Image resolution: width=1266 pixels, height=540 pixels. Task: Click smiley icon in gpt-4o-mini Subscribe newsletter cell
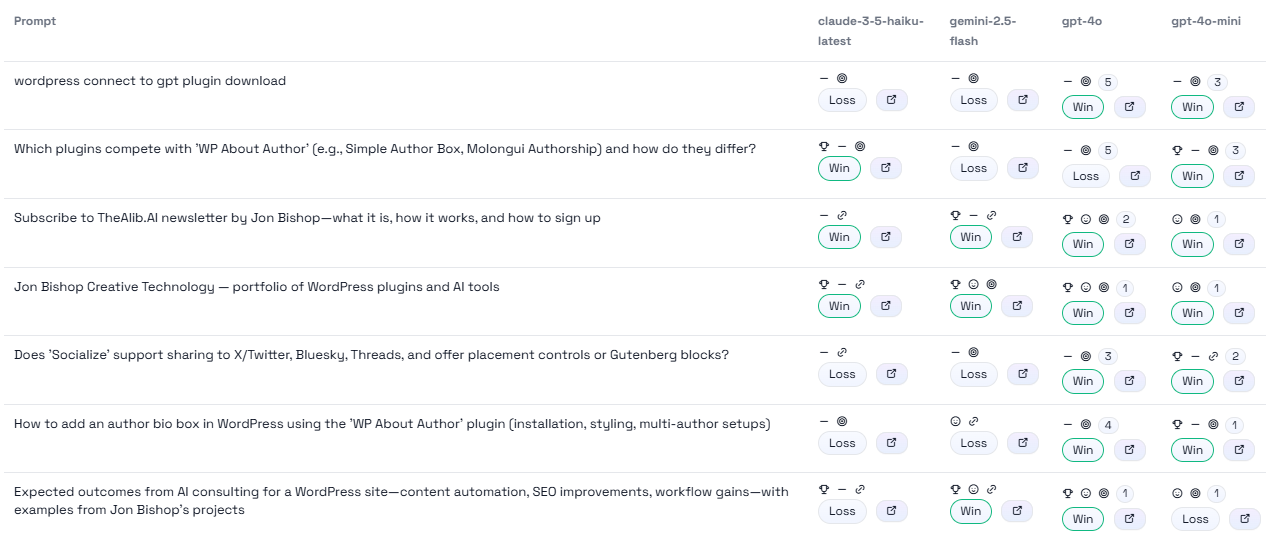point(1177,219)
